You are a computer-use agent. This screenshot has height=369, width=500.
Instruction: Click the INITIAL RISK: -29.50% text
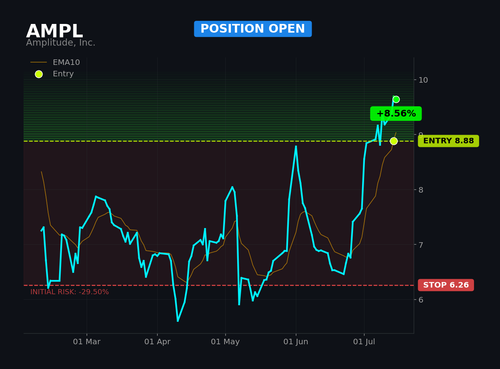click(69, 292)
